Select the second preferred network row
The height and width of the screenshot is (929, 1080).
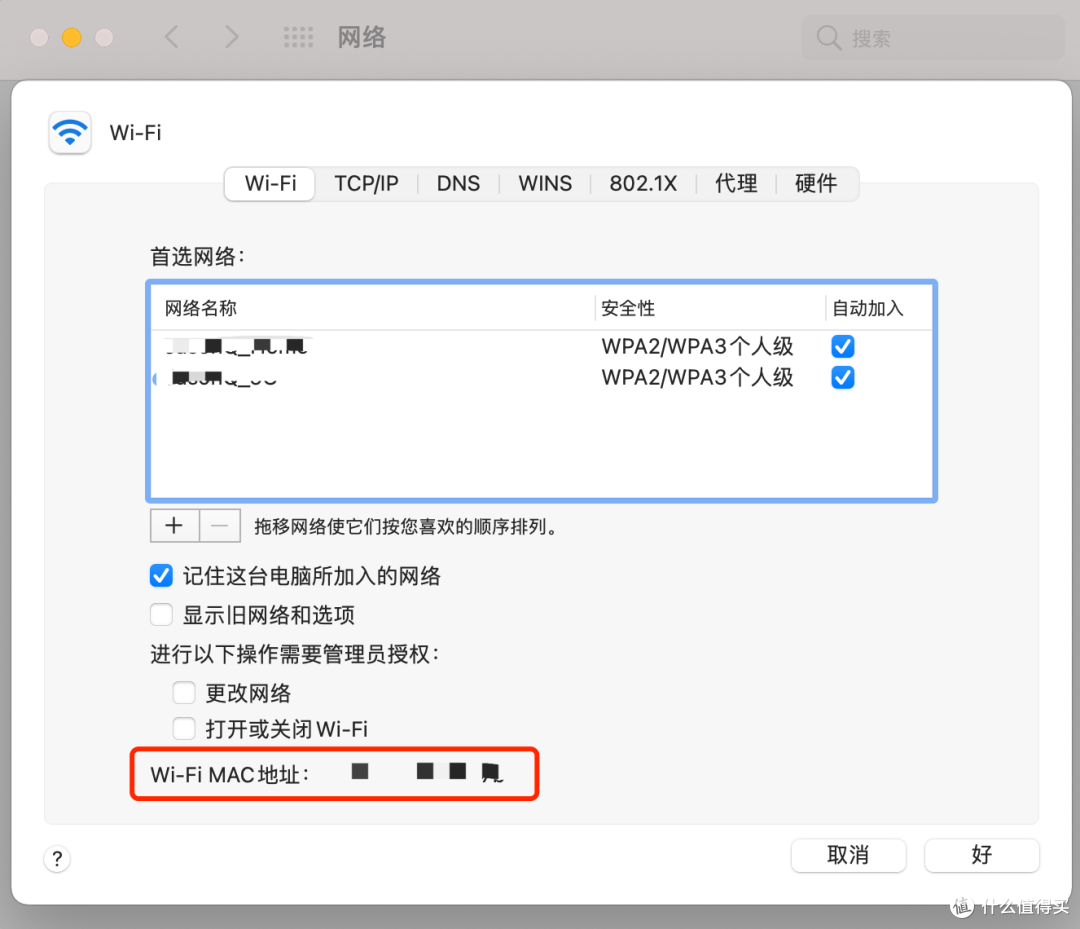click(x=541, y=377)
